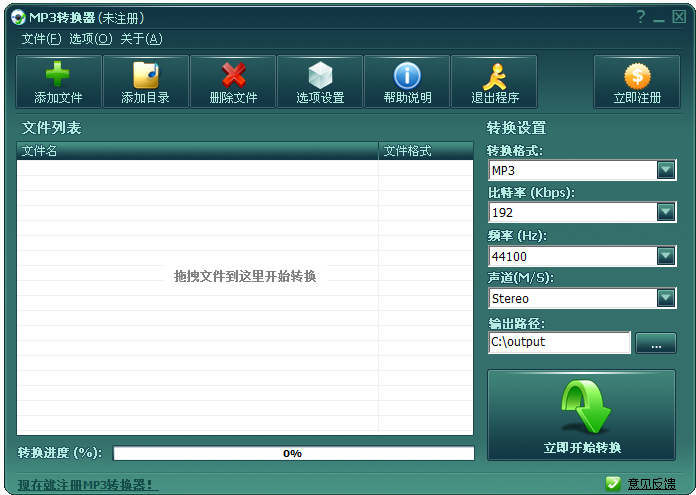
Task: Open Help (帮助说明) info icon
Action: [x=407, y=76]
